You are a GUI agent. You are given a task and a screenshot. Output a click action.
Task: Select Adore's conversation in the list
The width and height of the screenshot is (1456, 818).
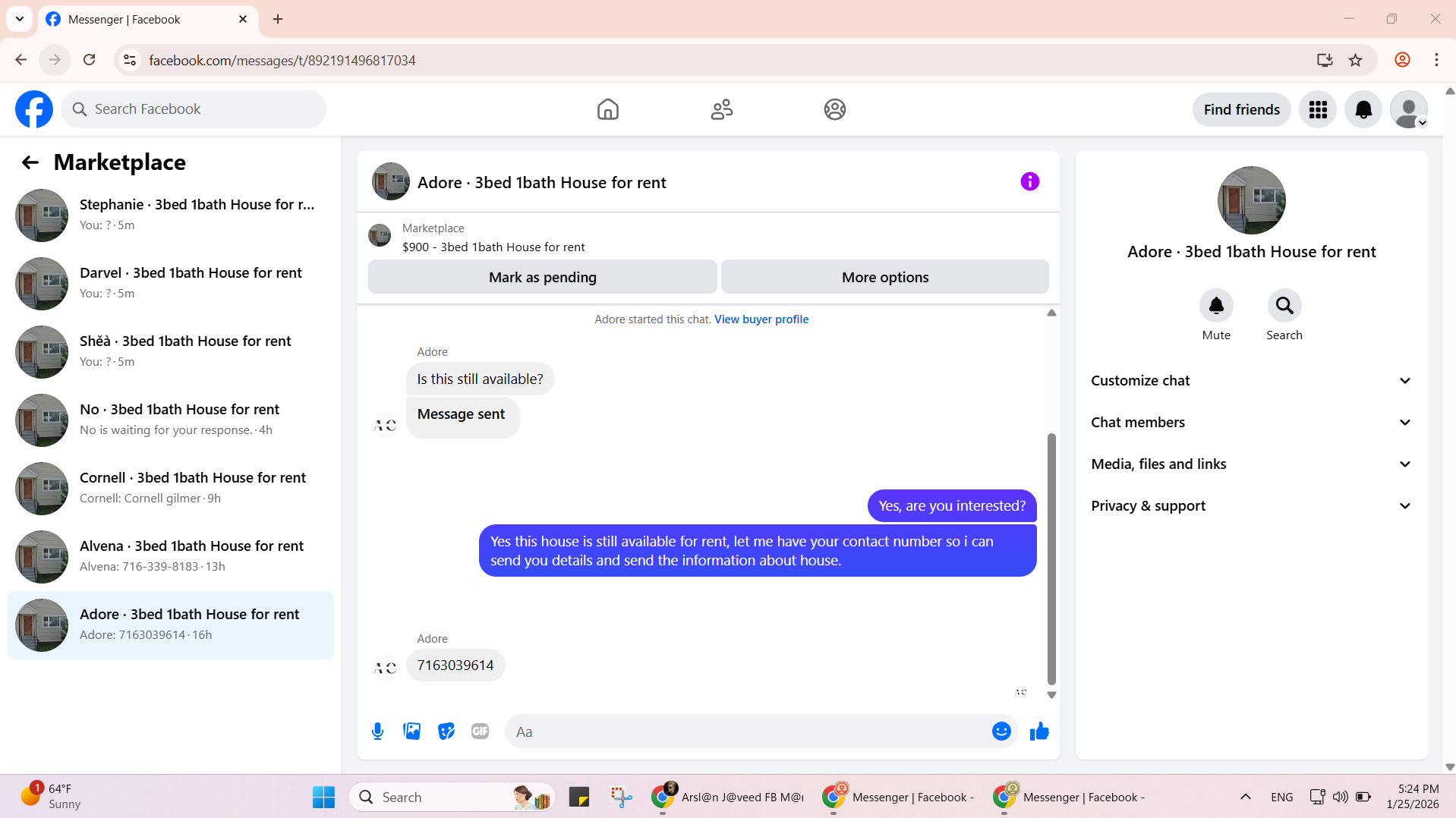(171, 625)
